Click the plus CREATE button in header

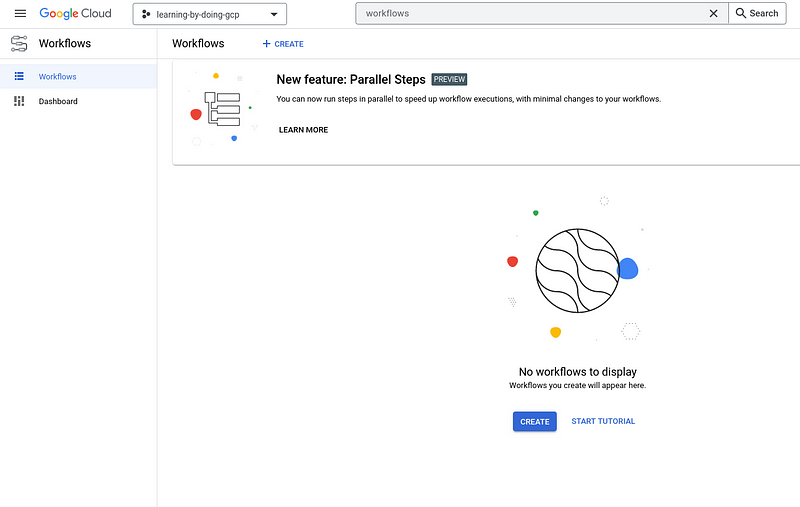(x=283, y=44)
